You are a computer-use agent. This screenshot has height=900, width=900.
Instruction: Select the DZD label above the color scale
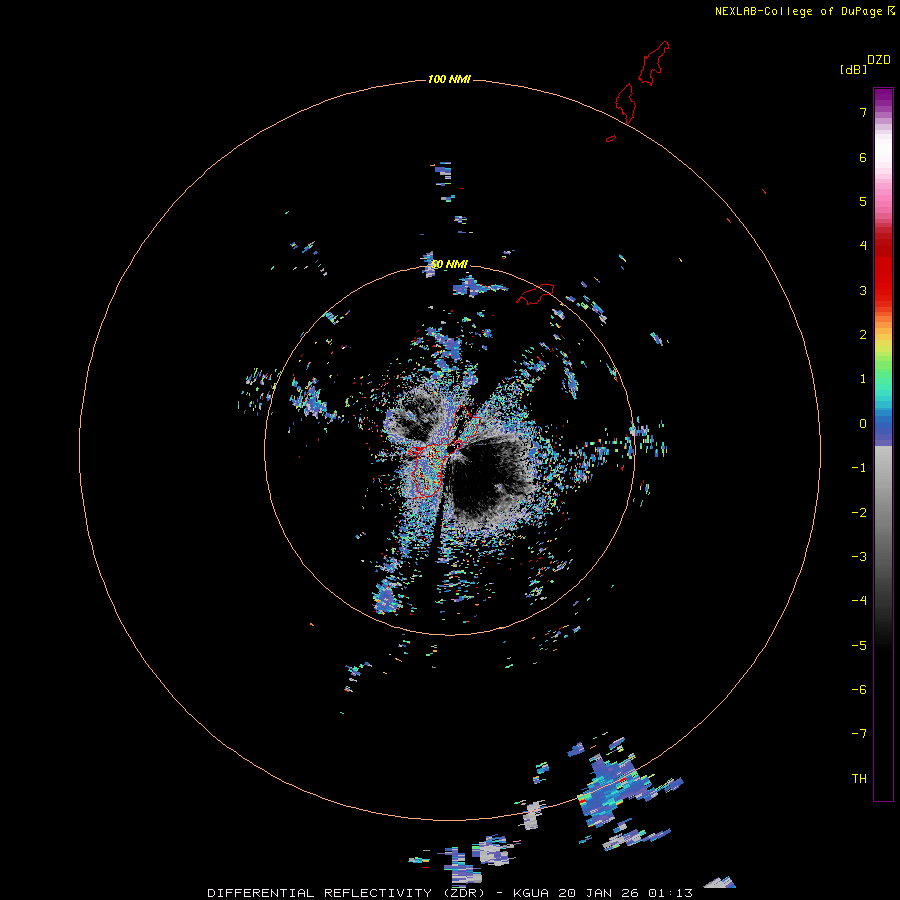879,60
